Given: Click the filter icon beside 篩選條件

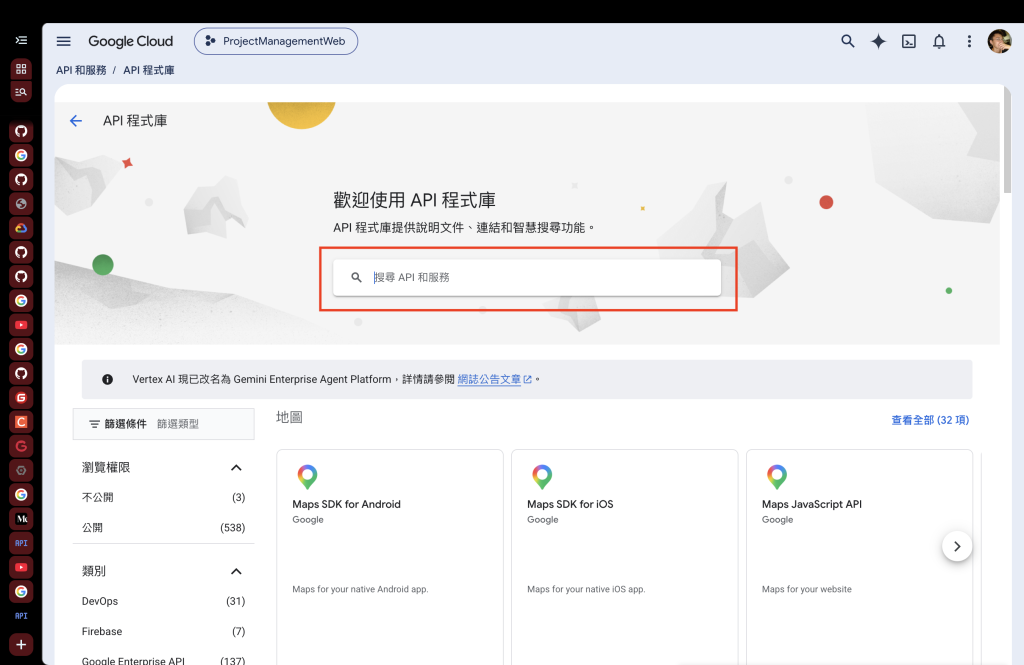Looking at the screenshot, I should point(95,424).
